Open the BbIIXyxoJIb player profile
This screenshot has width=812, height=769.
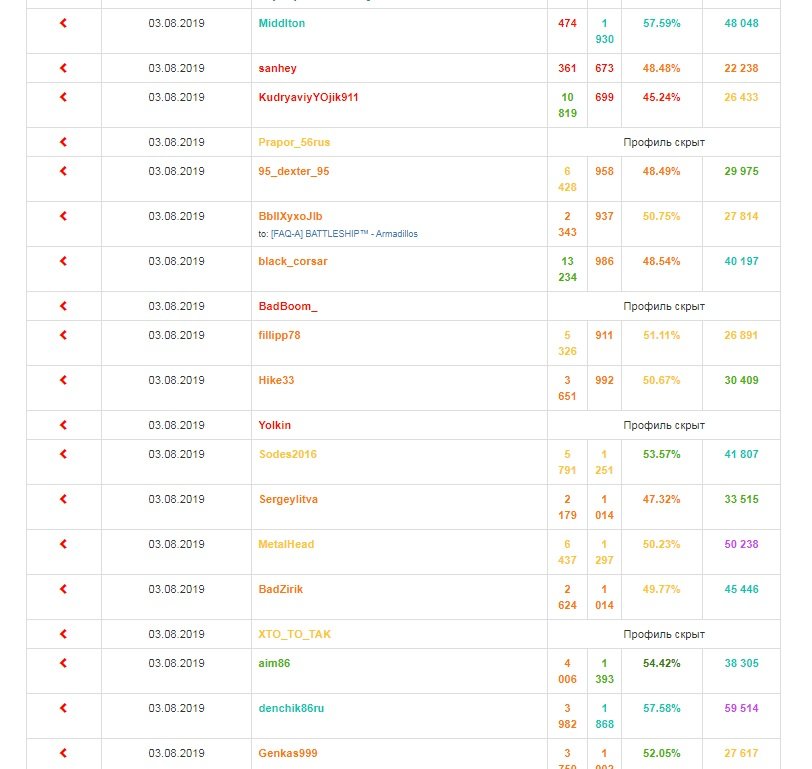(291, 216)
